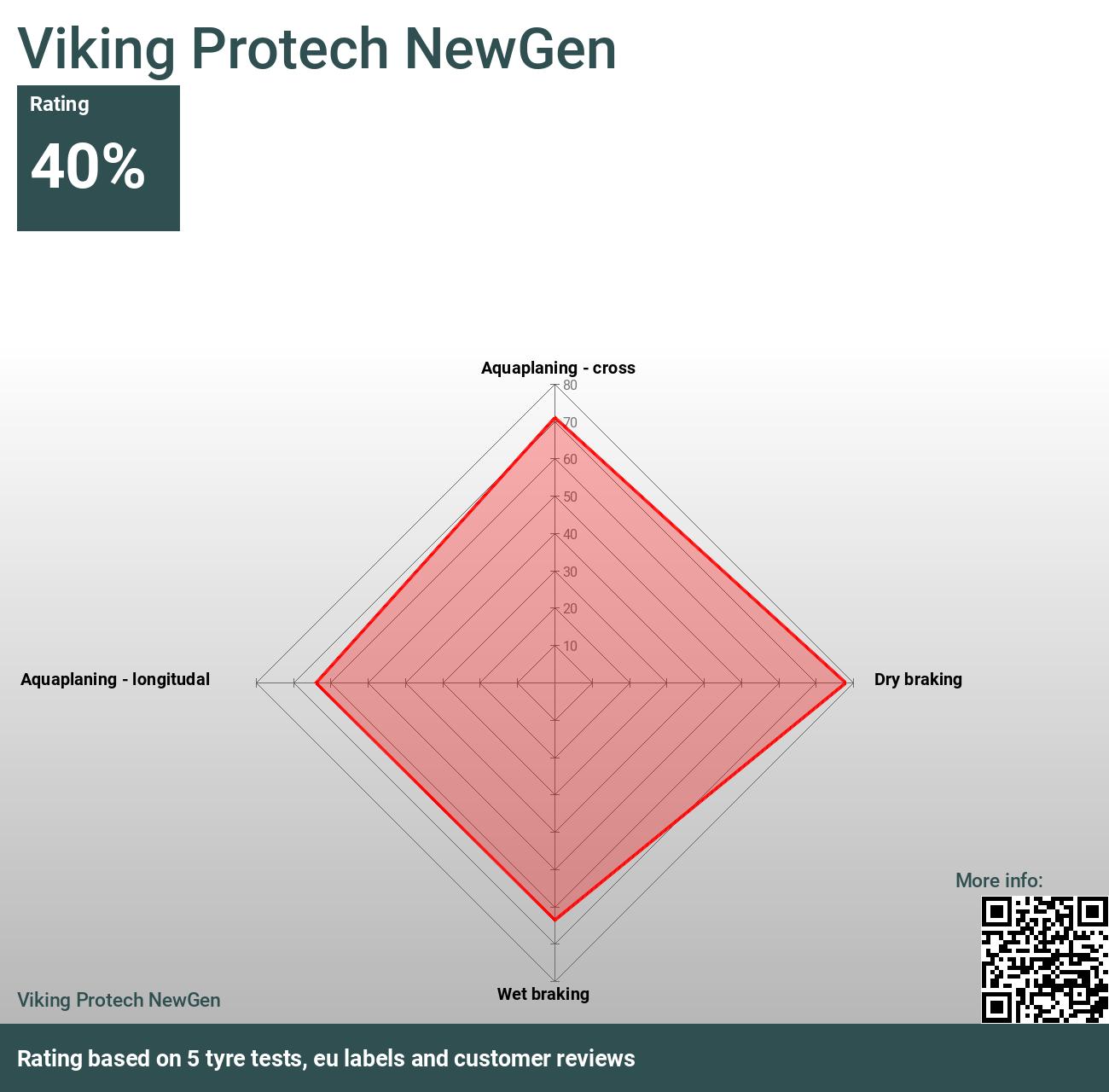Select the 'Aquaplaning - cross' axis label
Screen dimensions: 1109x1092
tap(558, 368)
